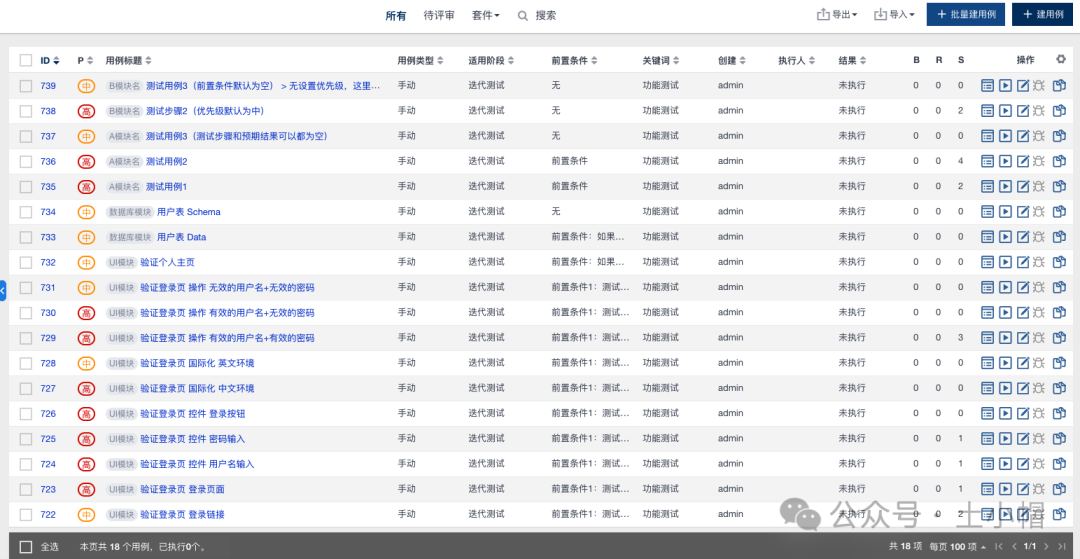Open results list icon for case 736
The width and height of the screenshot is (1080, 559).
[x=988, y=161]
